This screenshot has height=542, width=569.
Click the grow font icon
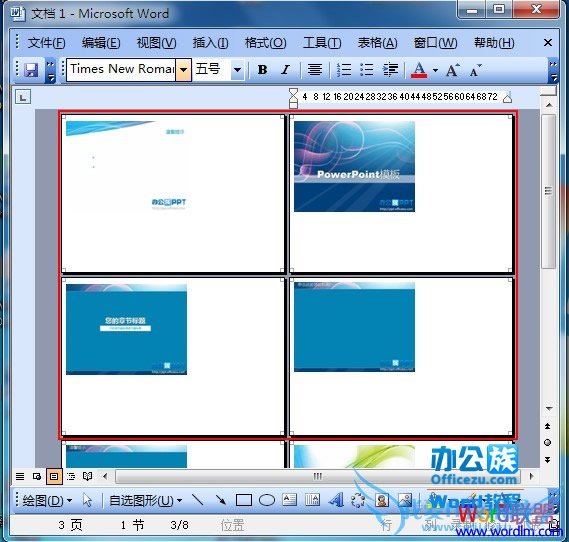pos(452,70)
